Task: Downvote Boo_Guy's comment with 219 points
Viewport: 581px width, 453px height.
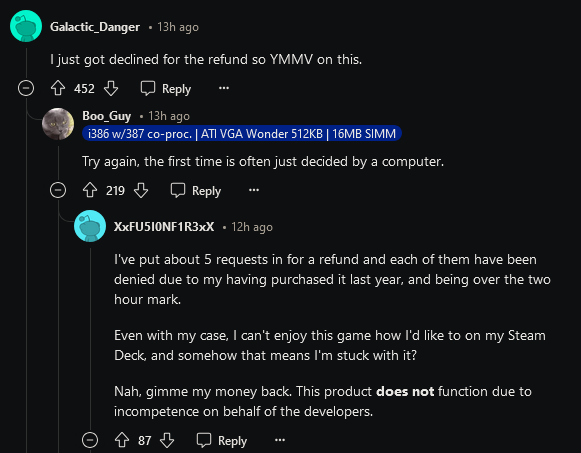Action: 141,190
